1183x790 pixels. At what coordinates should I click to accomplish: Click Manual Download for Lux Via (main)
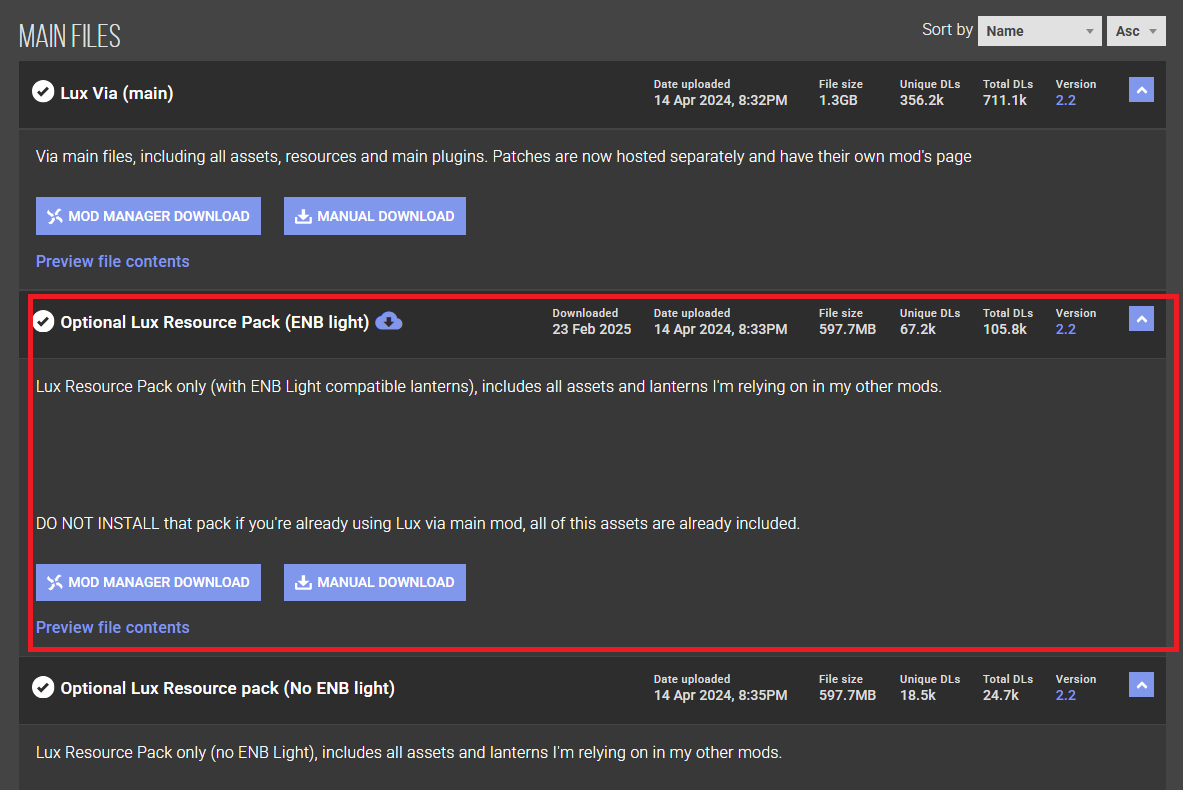(x=374, y=216)
